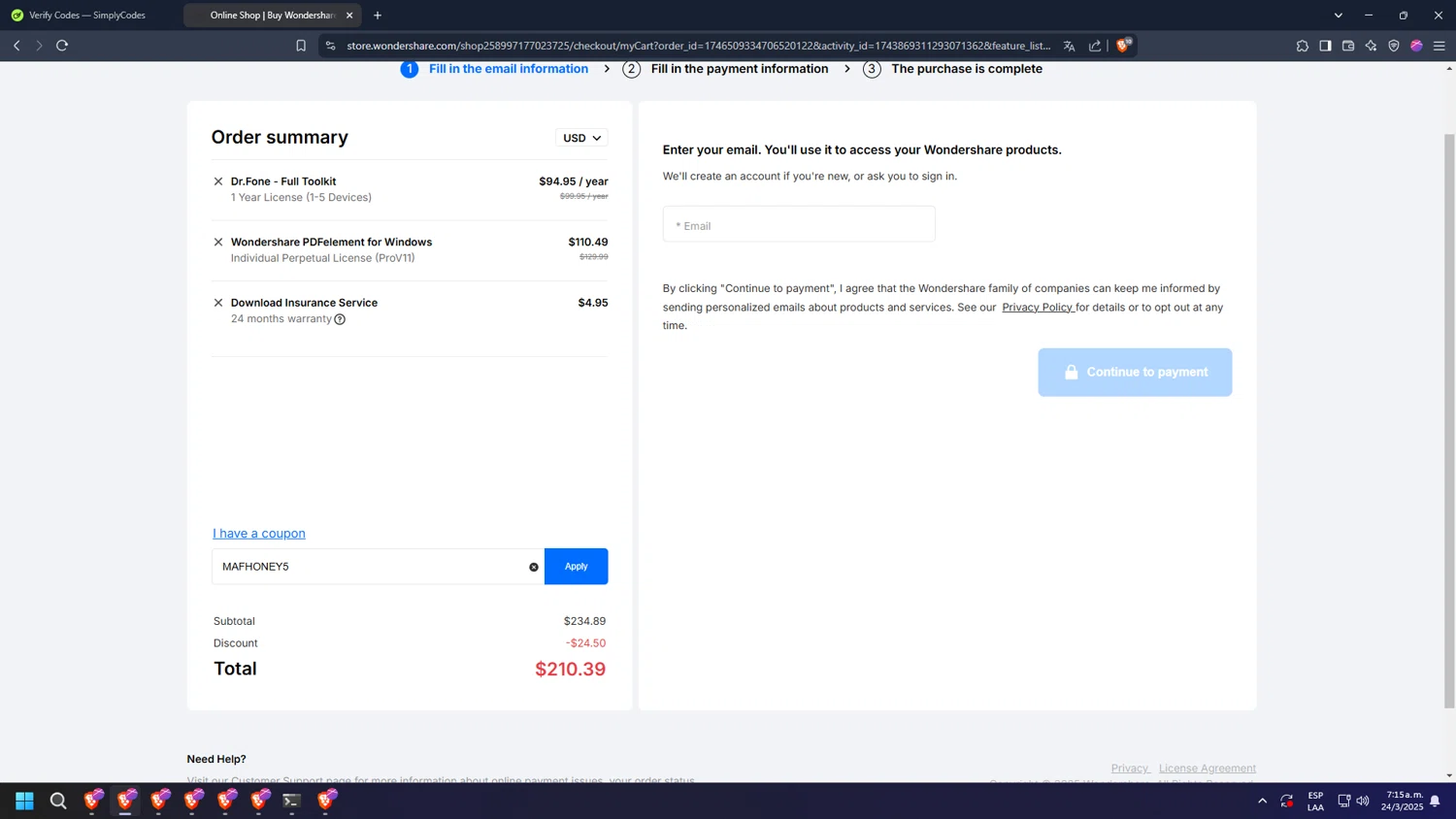1456x819 pixels.
Task: Translate this page icon
Action: tap(1069, 46)
